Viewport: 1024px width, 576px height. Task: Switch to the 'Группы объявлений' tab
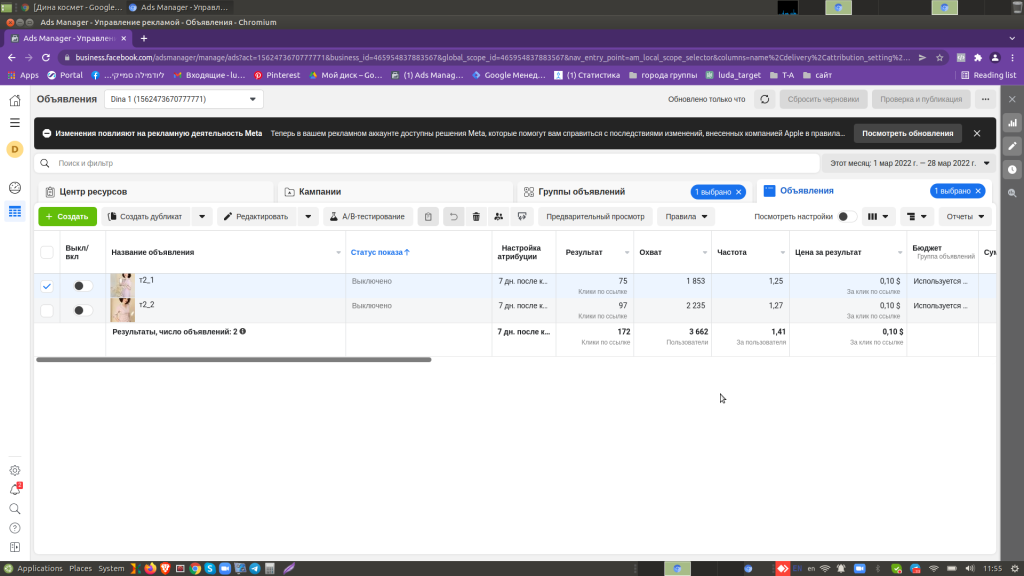pos(580,191)
